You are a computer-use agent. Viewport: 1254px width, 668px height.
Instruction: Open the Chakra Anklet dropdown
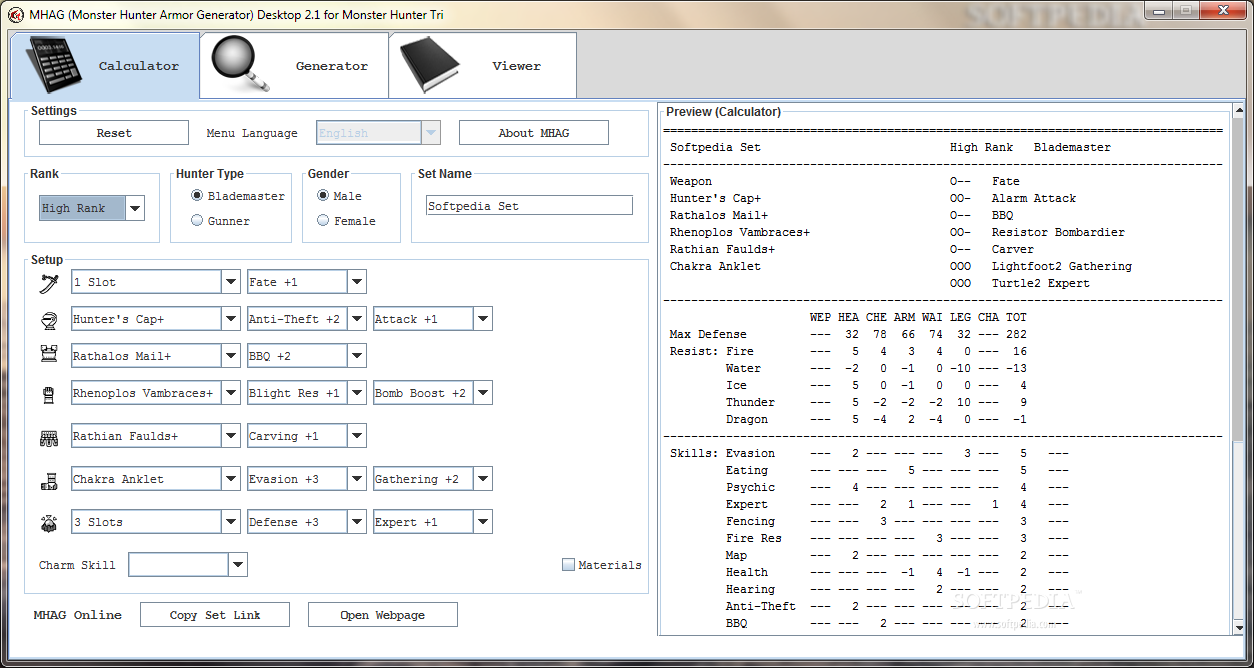tap(231, 479)
